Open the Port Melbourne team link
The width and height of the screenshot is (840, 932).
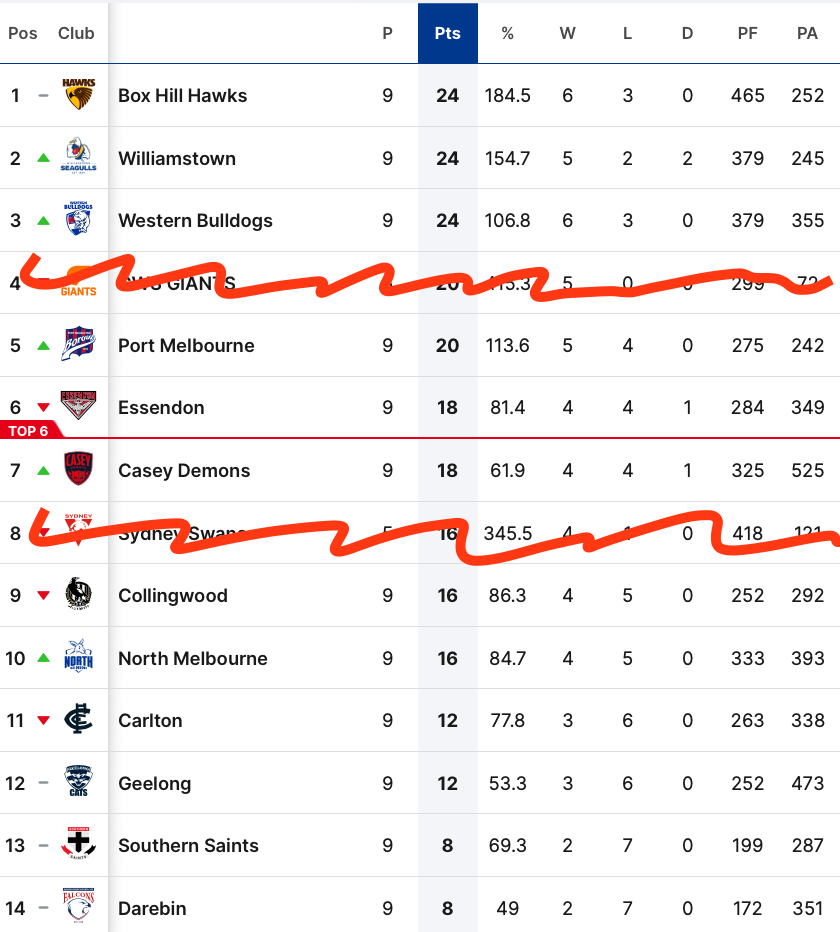[x=186, y=345]
